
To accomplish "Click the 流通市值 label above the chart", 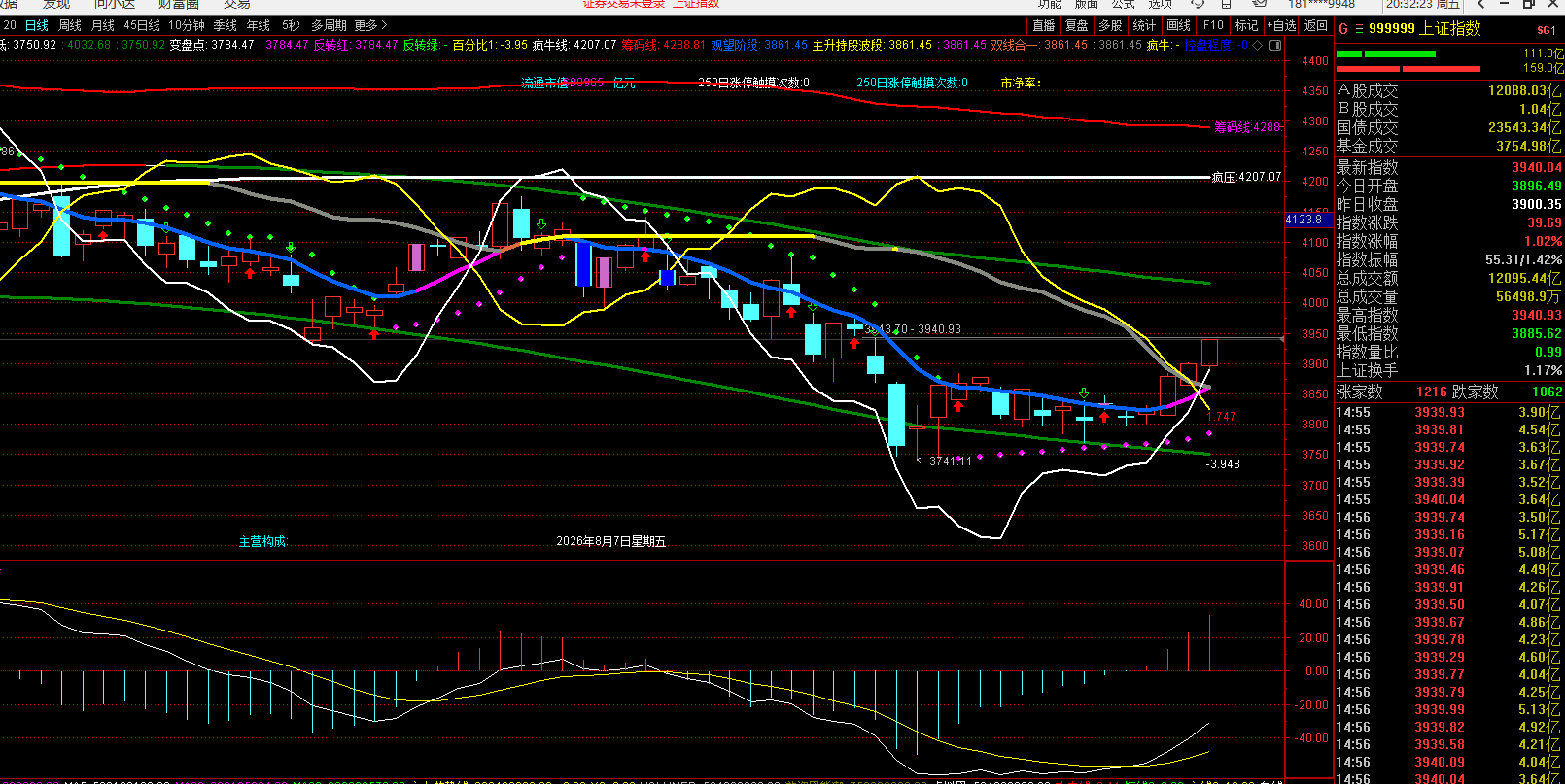I will tap(545, 84).
